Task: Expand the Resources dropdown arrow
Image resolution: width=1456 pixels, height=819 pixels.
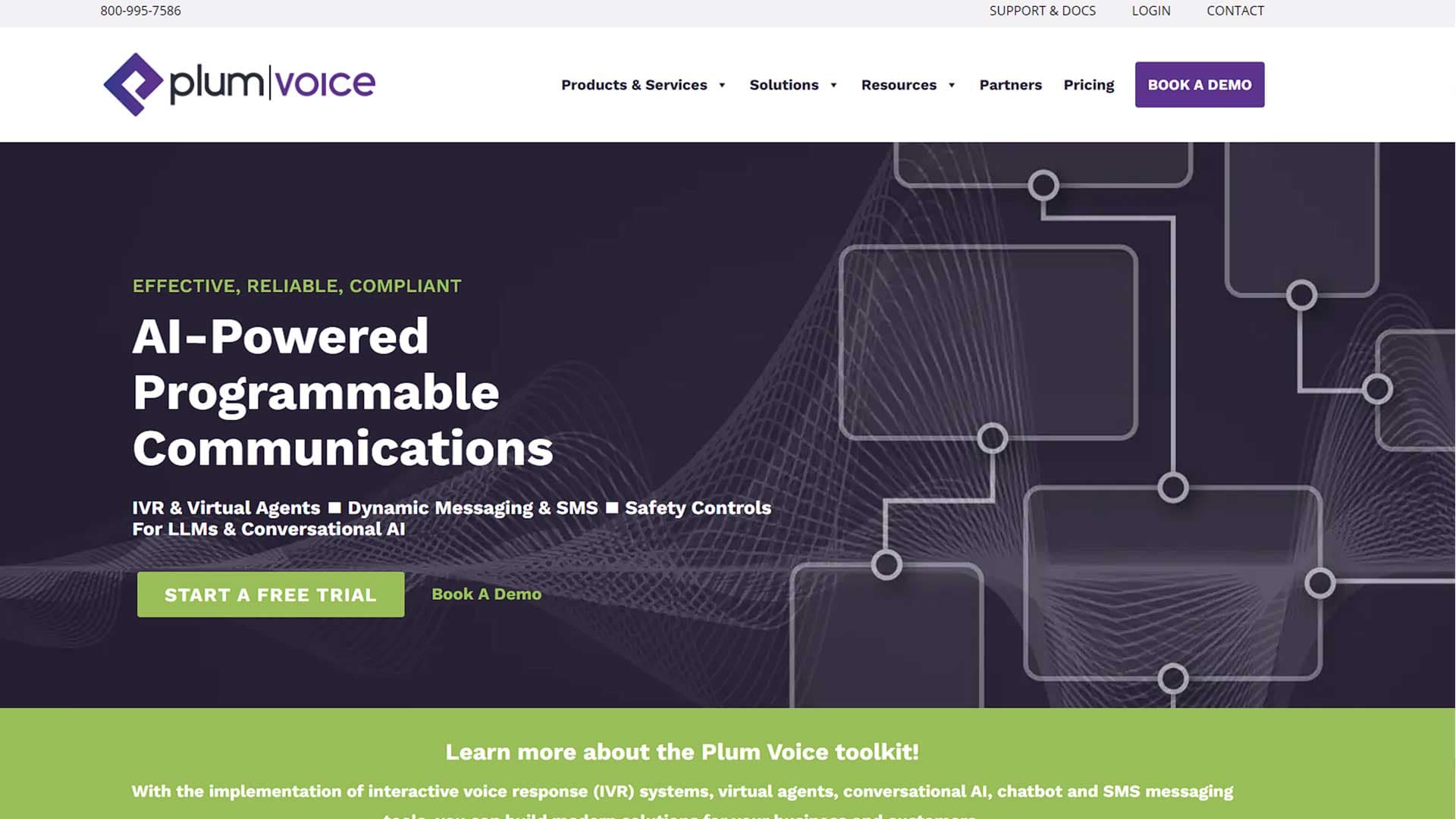Action: (952, 85)
